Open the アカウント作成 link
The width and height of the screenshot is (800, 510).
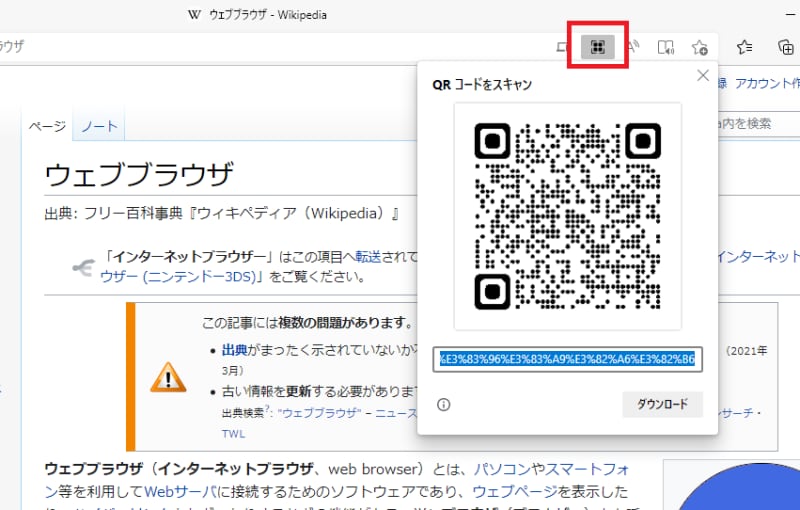pyautogui.click(x=767, y=84)
